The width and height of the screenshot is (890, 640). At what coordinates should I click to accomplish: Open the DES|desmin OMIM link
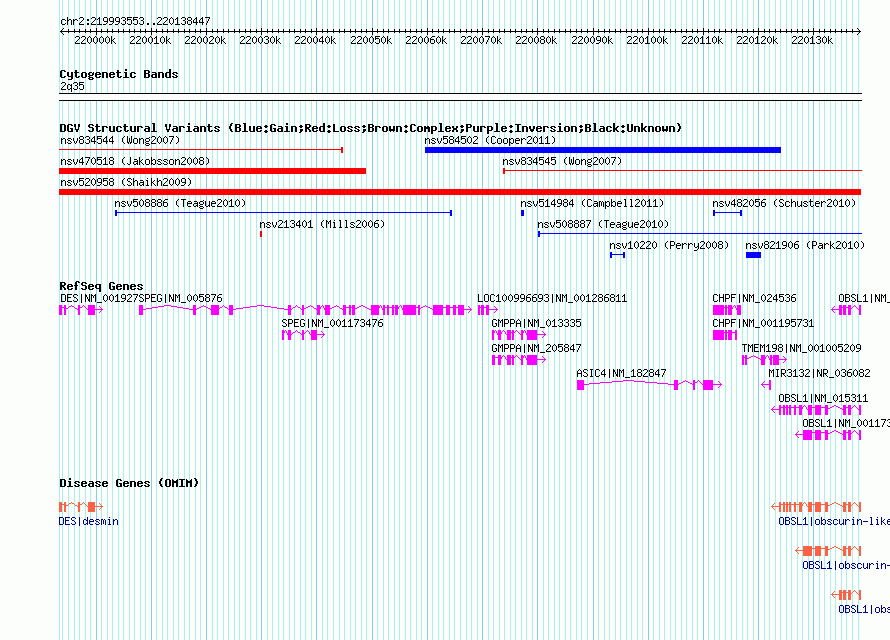click(x=89, y=521)
